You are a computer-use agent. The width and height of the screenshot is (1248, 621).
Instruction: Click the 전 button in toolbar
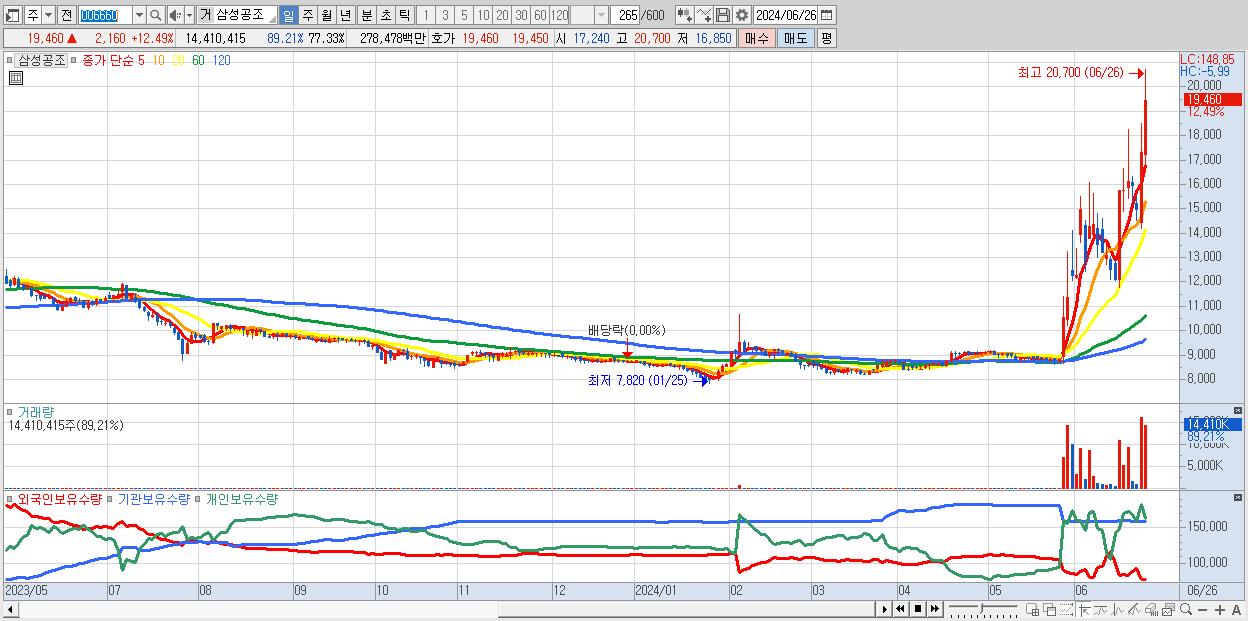point(67,15)
